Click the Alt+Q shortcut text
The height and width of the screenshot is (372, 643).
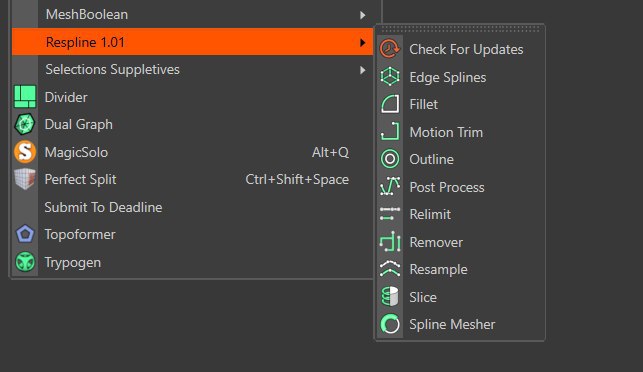pos(330,153)
